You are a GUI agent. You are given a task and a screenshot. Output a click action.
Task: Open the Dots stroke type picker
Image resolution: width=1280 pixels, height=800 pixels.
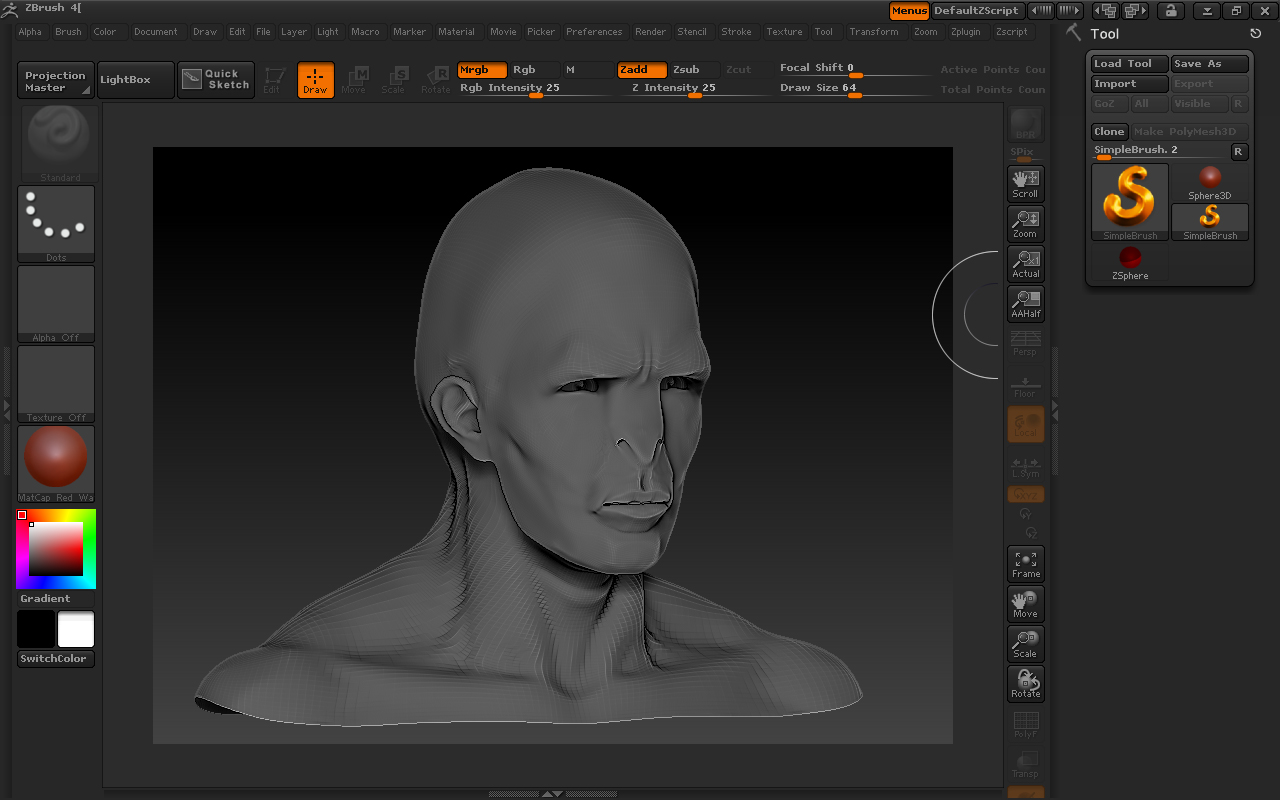(56, 223)
